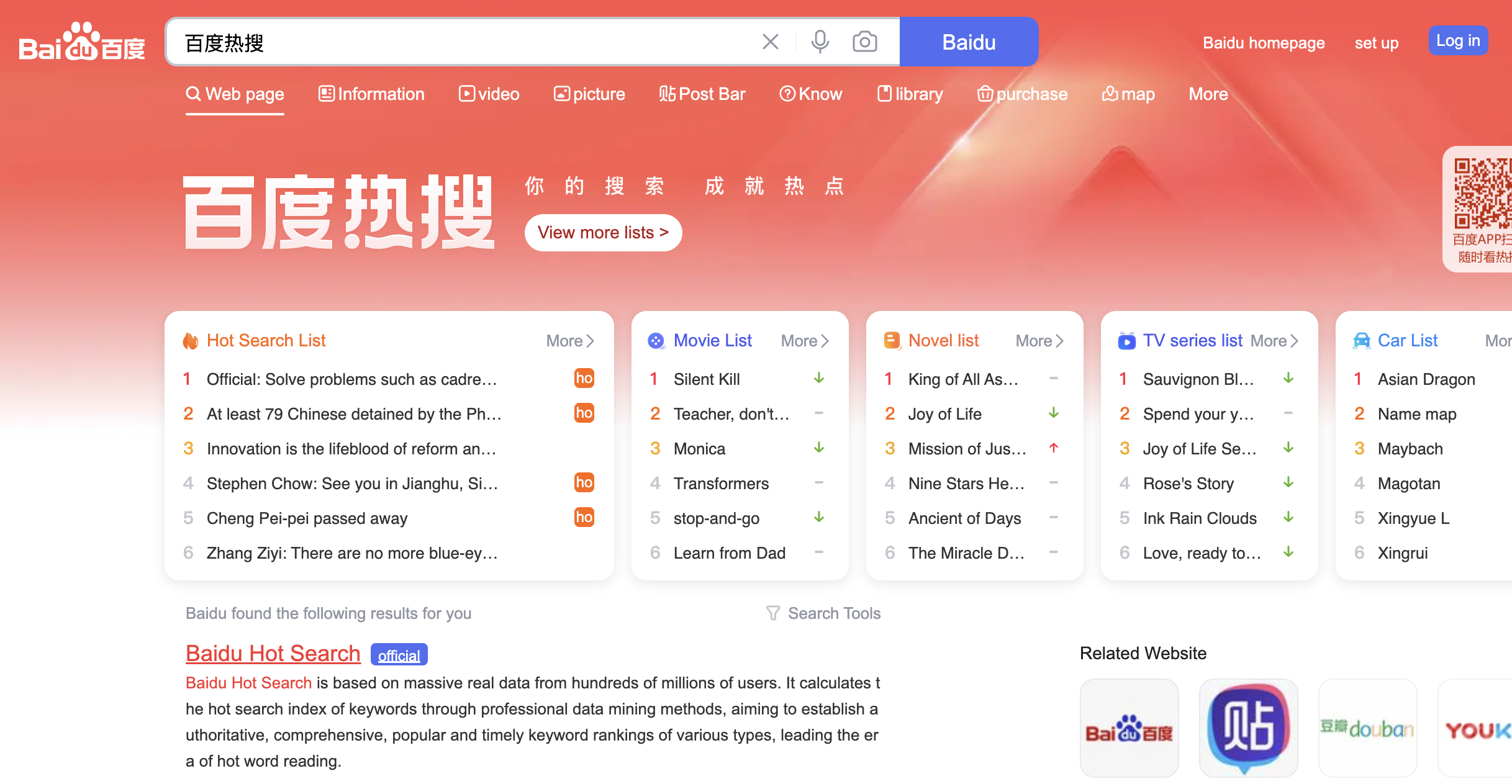Clear the search query with the X icon
1512x784 pixels.
770,42
